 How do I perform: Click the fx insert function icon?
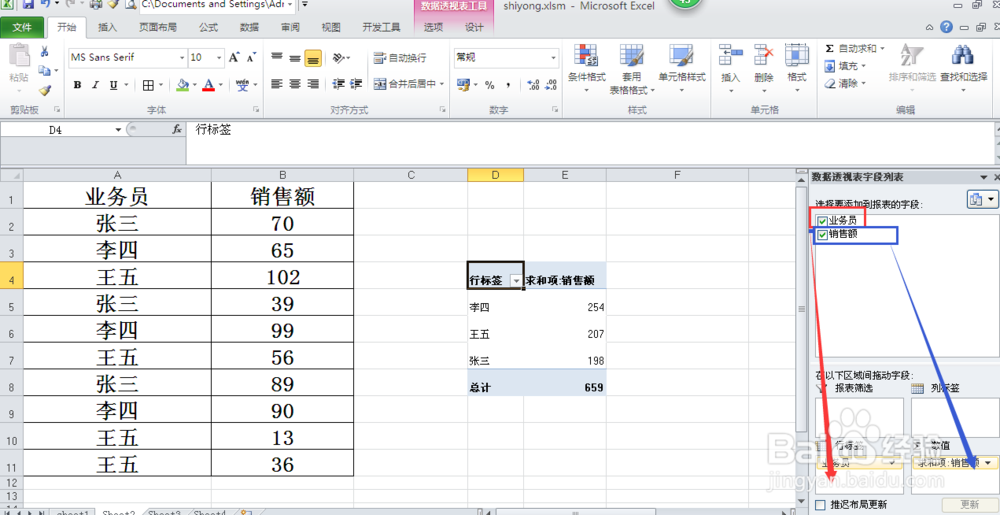point(177,129)
